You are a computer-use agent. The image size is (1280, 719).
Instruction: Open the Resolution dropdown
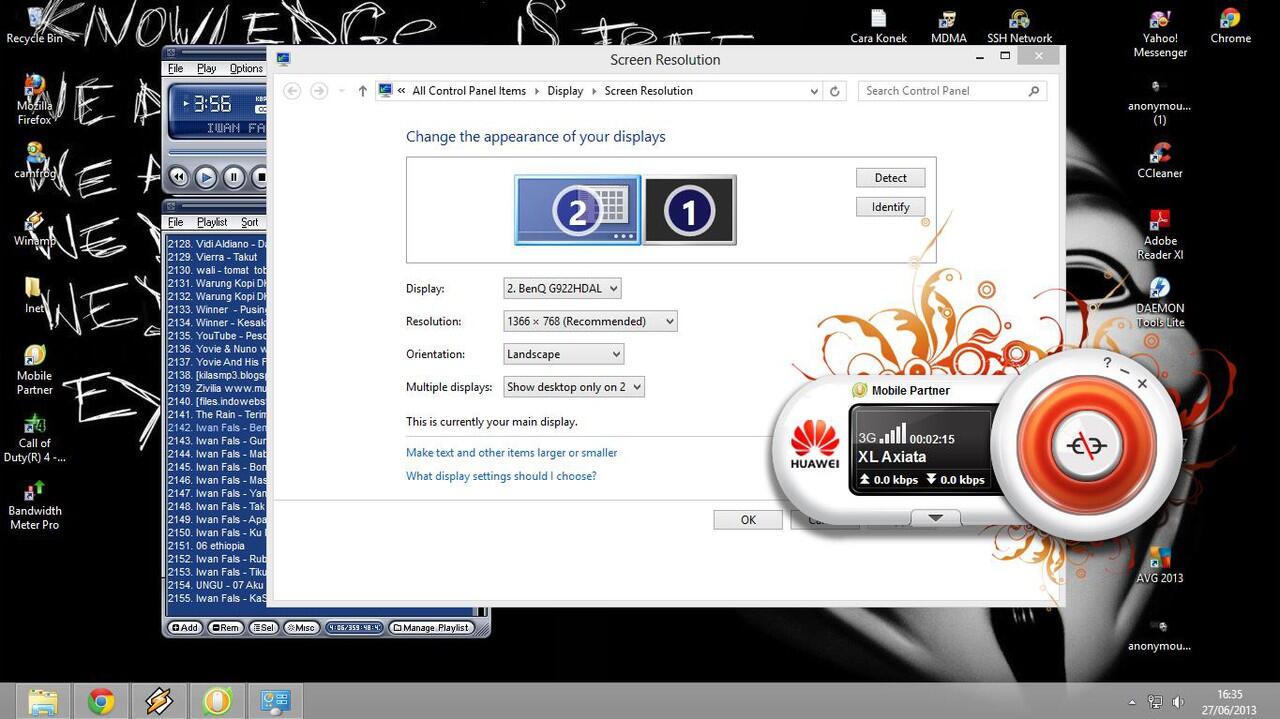[x=590, y=321]
